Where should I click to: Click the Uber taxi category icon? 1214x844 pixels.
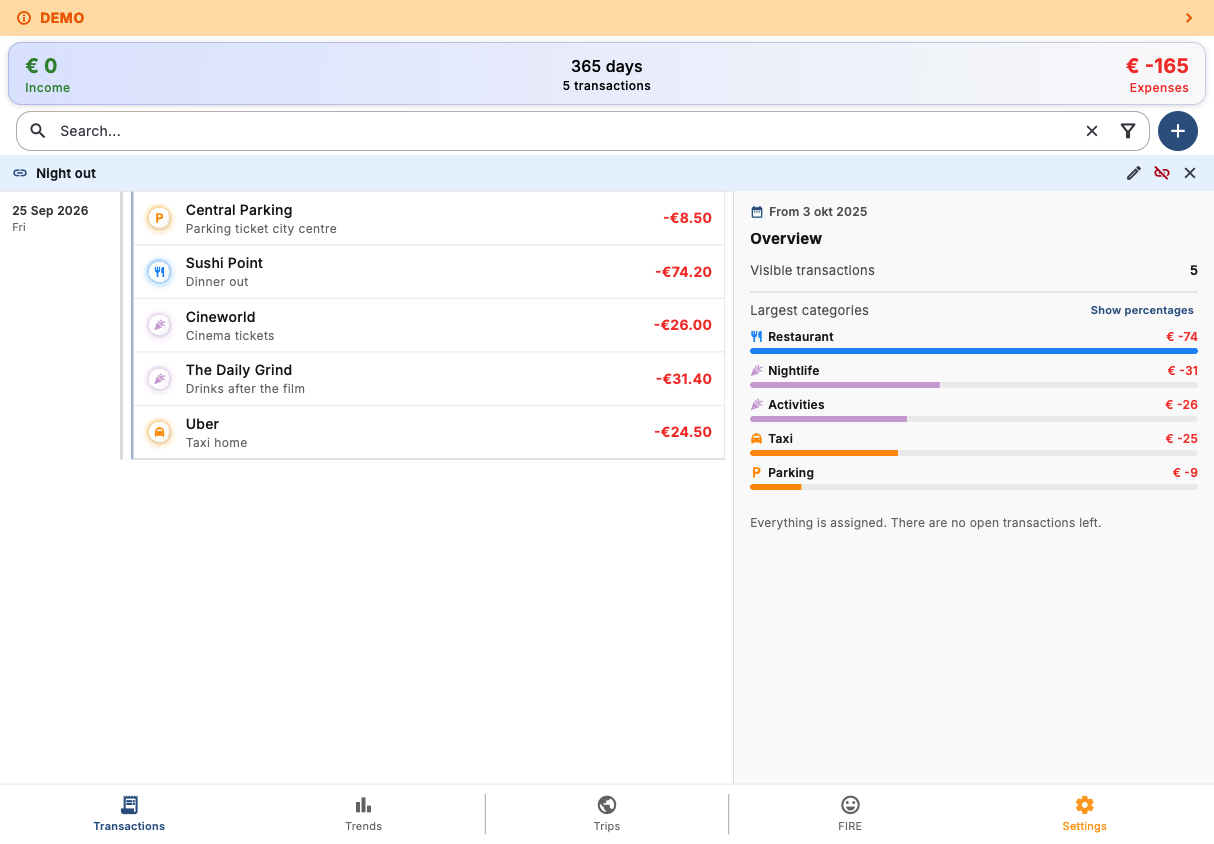[x=159, y=432]
